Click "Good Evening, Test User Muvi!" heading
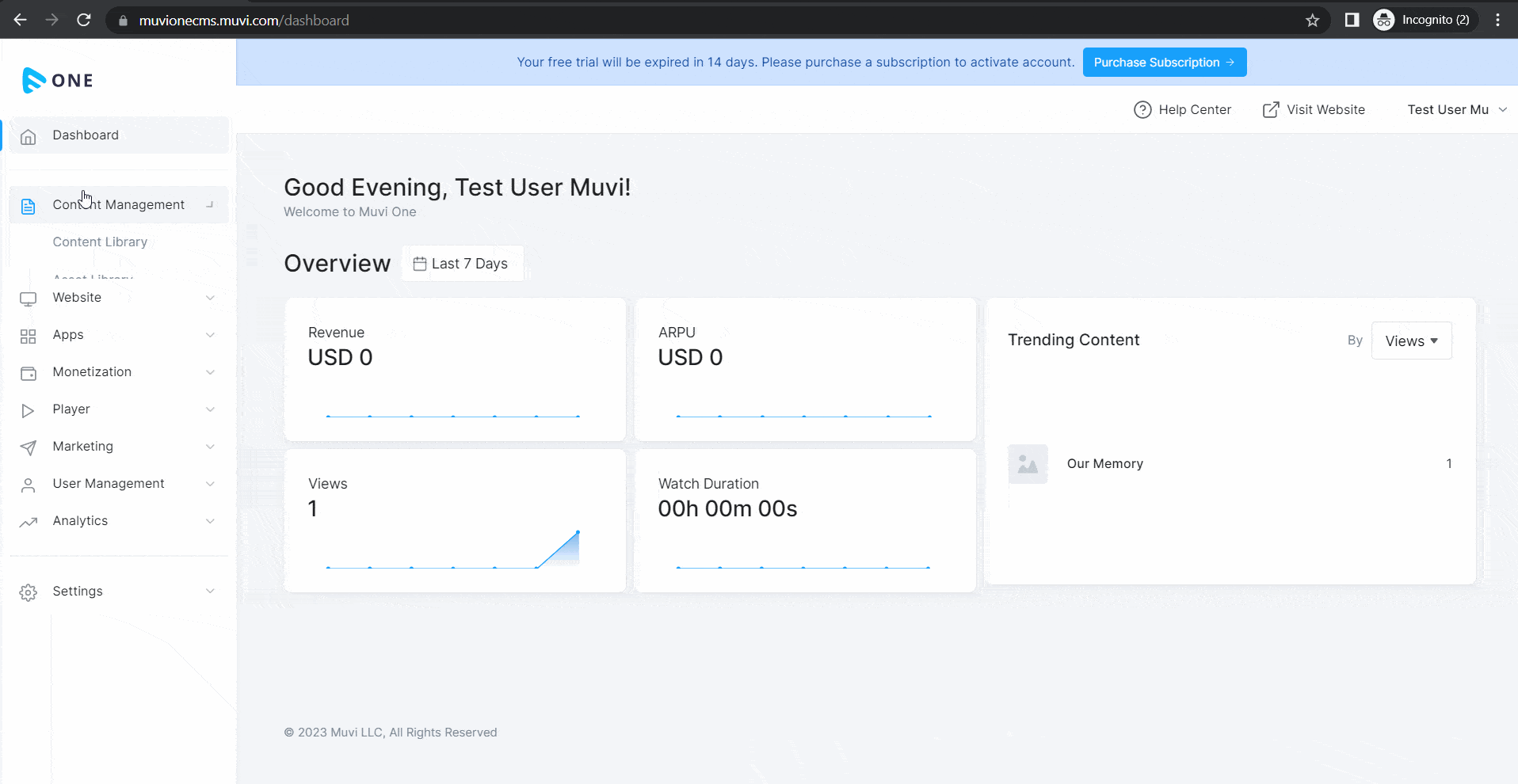This screenshot has height=784, width=1518. [457, 188]
